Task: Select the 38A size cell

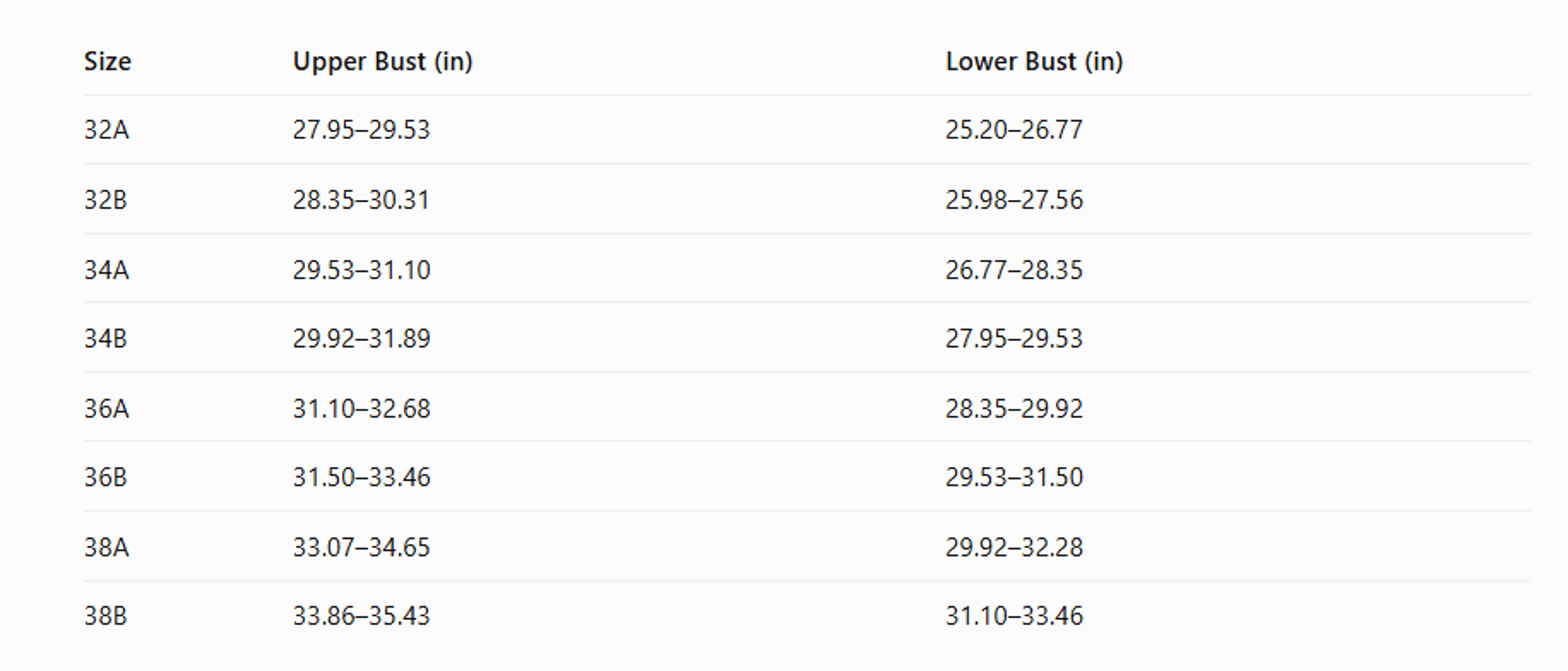Action: tap(107, 547)
